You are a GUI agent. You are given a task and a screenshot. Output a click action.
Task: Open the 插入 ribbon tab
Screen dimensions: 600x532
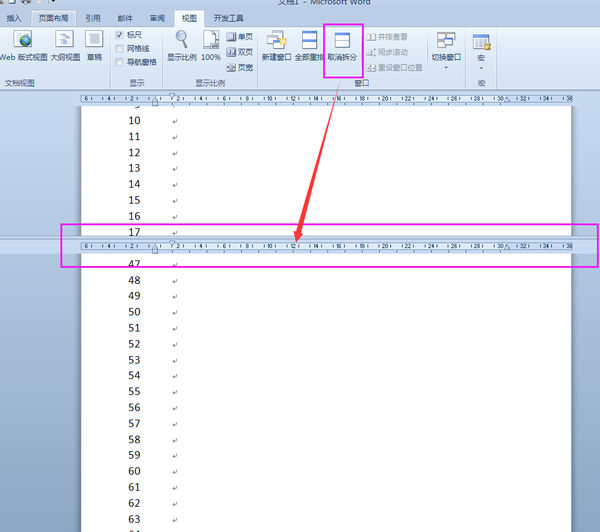point(14,18)
